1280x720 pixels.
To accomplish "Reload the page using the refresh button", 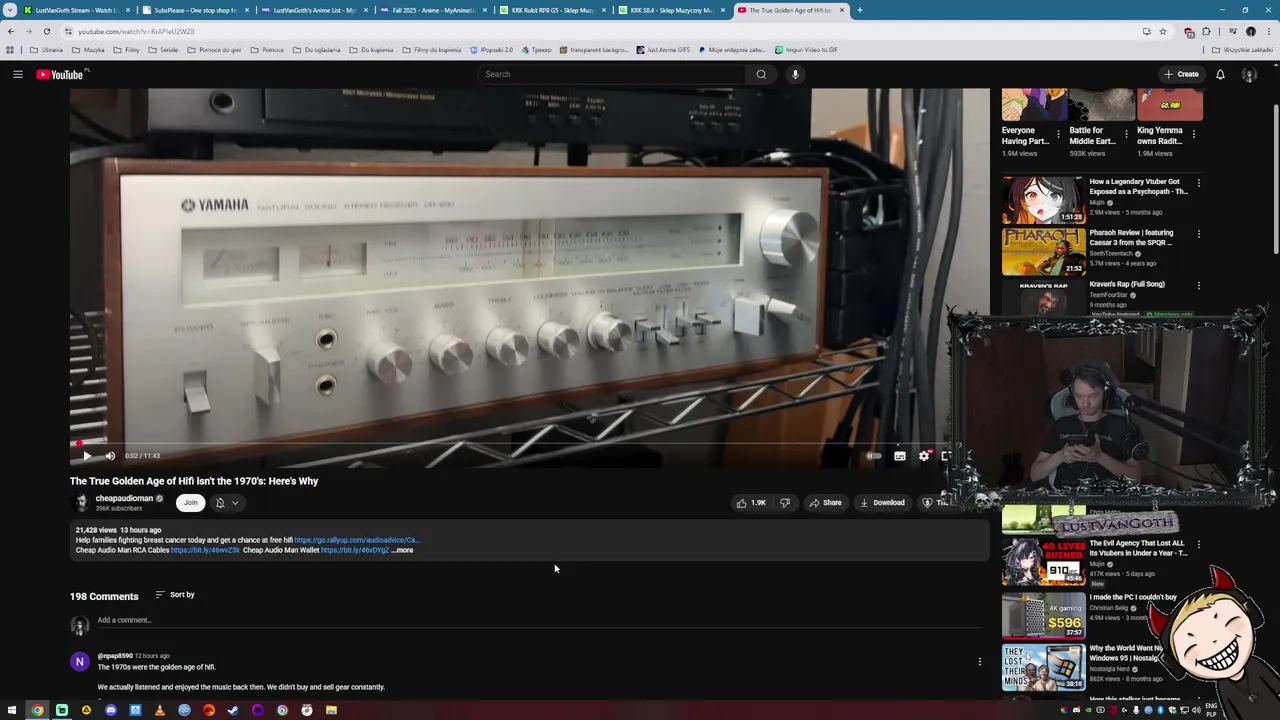I will pos(46,31).
